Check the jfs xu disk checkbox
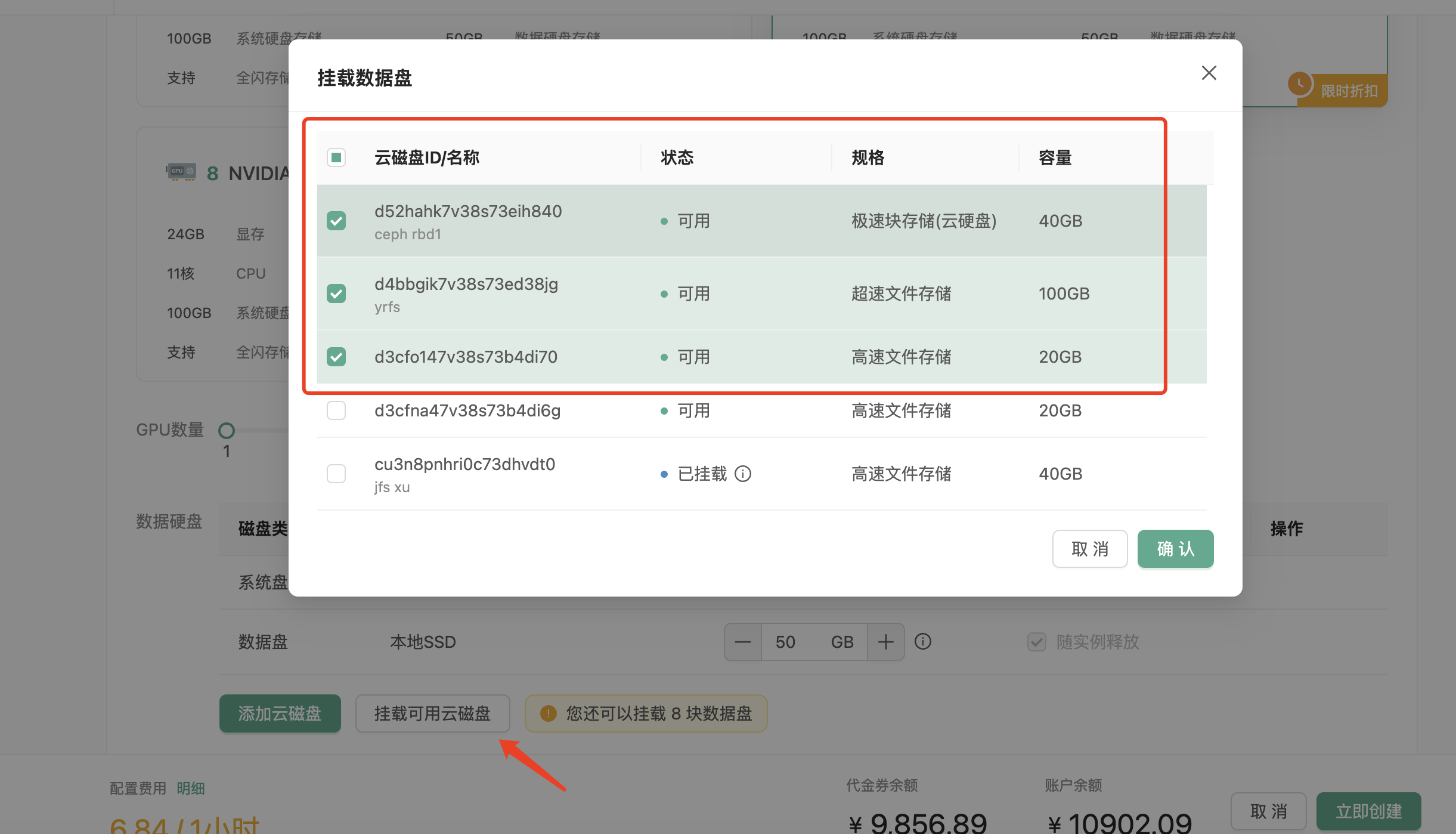 pos(336,474)
